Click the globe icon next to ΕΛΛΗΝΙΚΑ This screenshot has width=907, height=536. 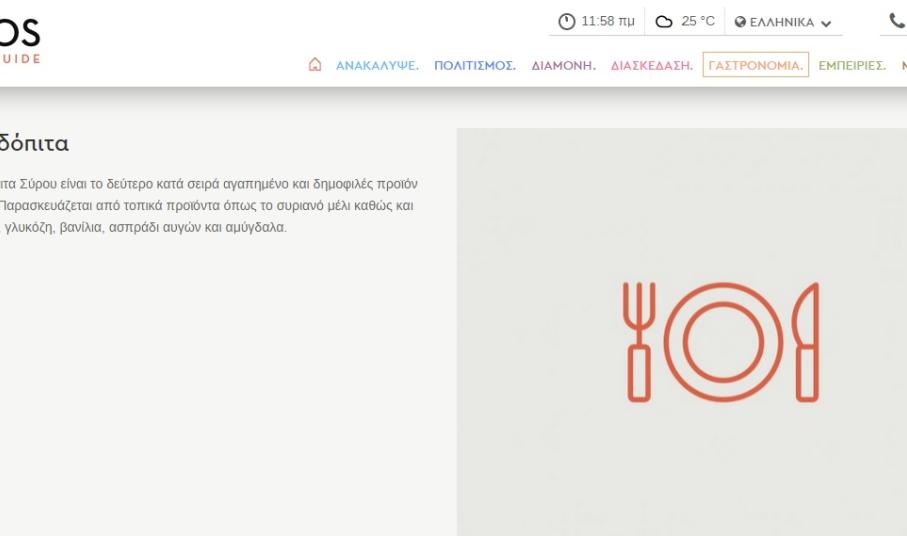pos(740,22)
